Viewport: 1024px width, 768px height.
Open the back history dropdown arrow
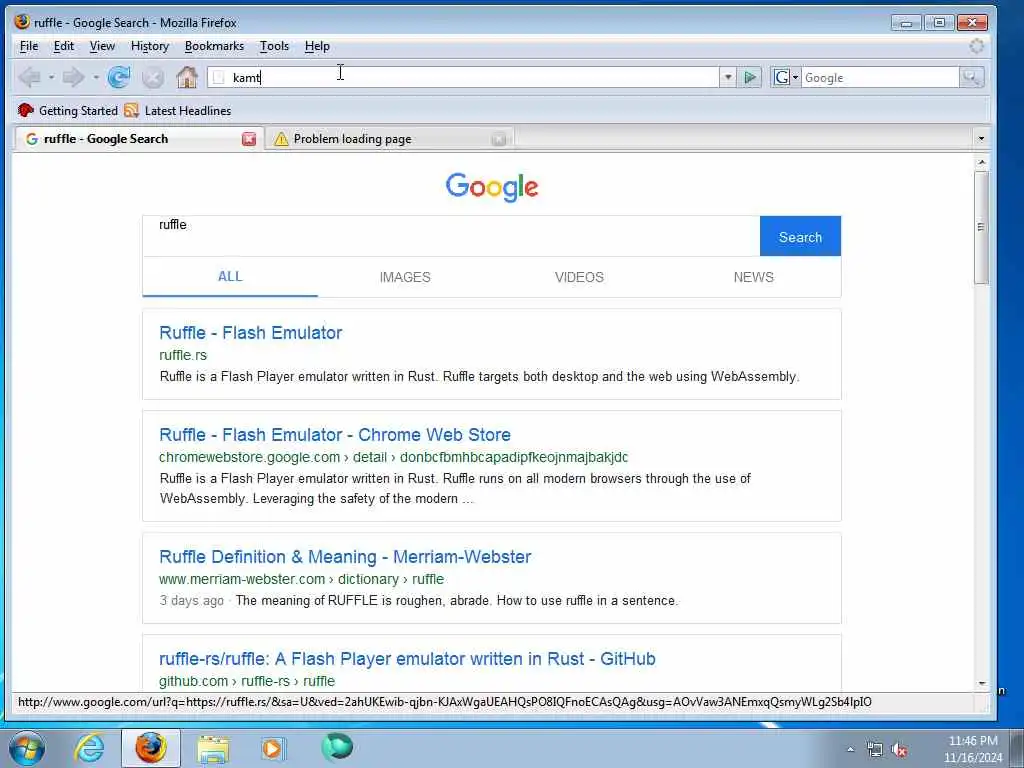click(51, 77)
